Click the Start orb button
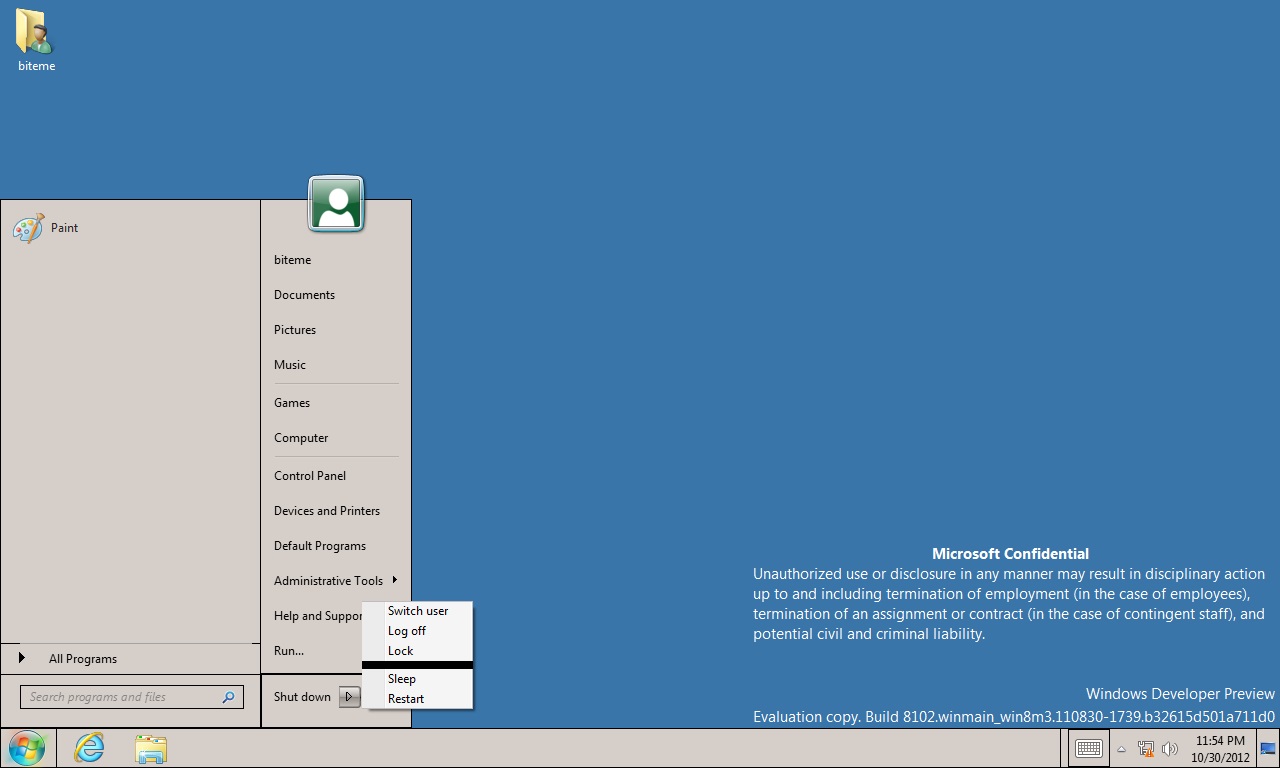The width and height of the screenshot is (1280, 768). [x=27, y=748]
